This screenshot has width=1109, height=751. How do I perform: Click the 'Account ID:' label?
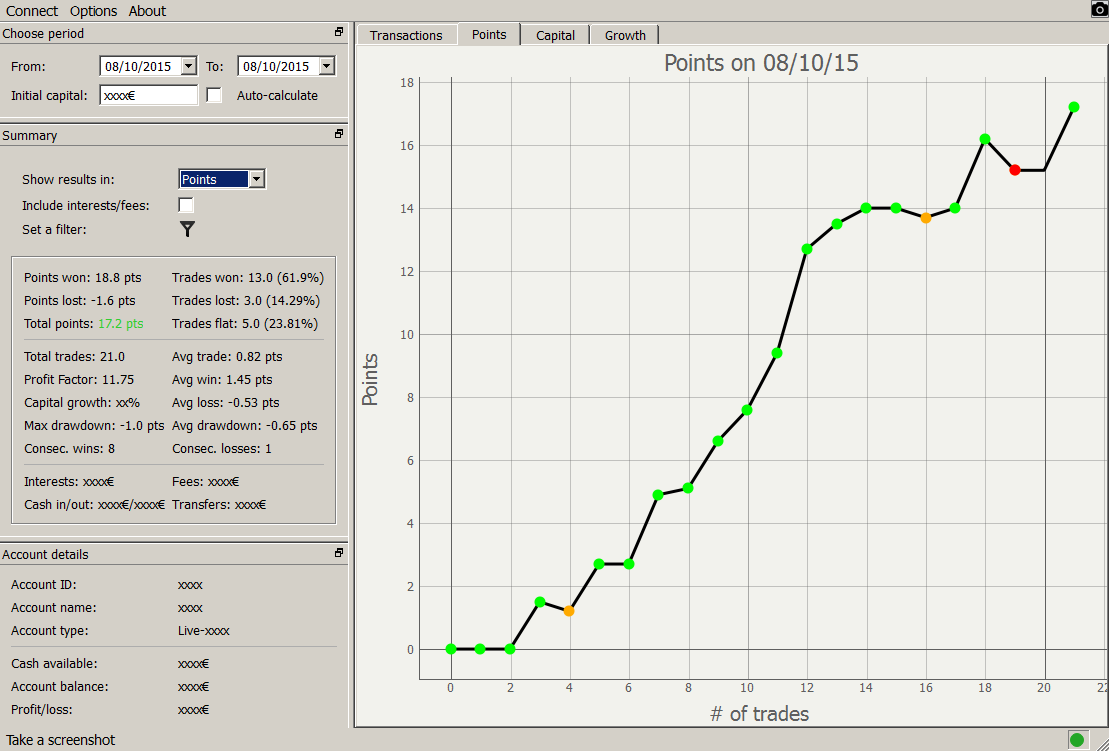click(x=44, y=585)
